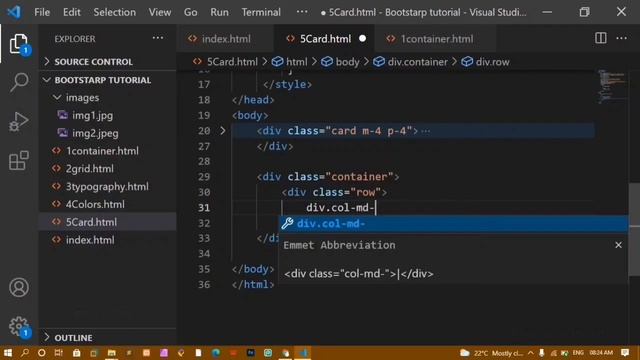This screenshot has height=360, width=640.
Task: Click div.row in the breadcrumb
Action: pos(492,62)
